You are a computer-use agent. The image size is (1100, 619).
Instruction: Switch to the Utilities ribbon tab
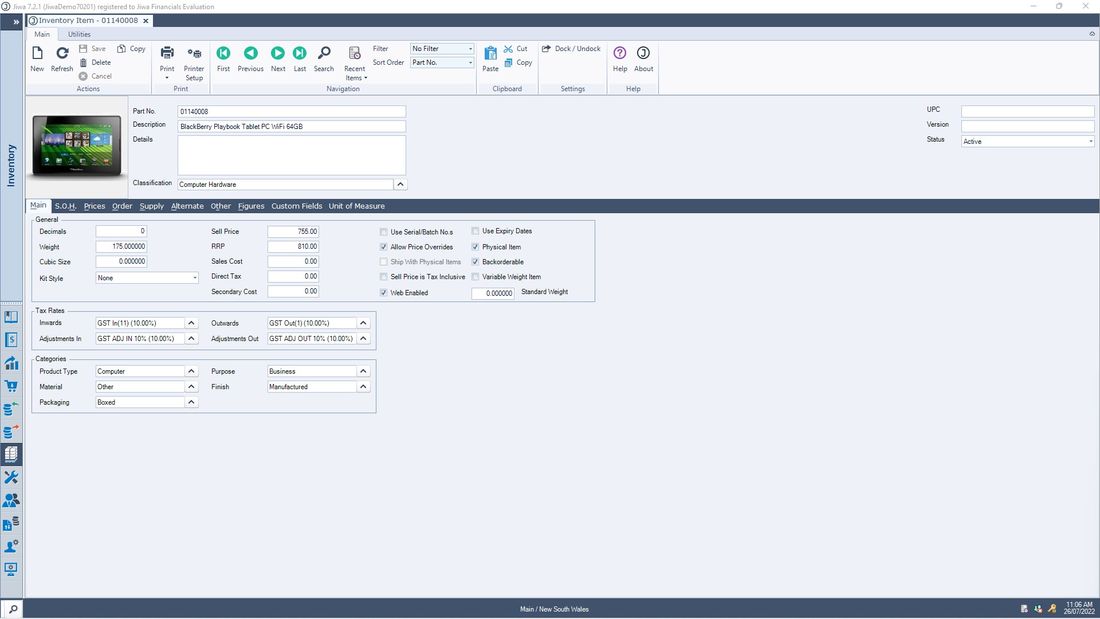click(79, 34)
